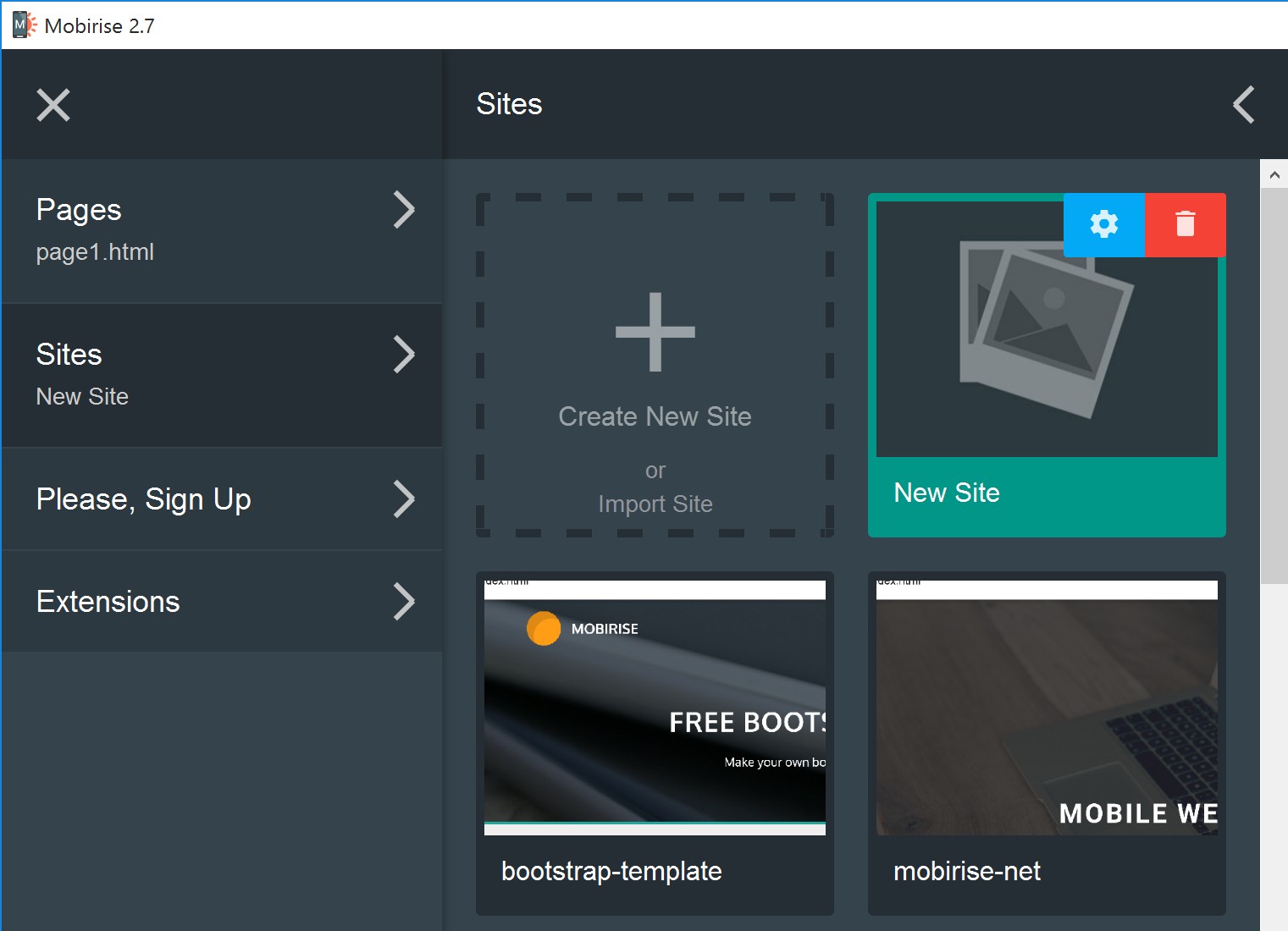Image resolution: width=1288 pixels, height=931 pixels.
Task: Expand the Sites menu chevron
Action: pos(404,355)
